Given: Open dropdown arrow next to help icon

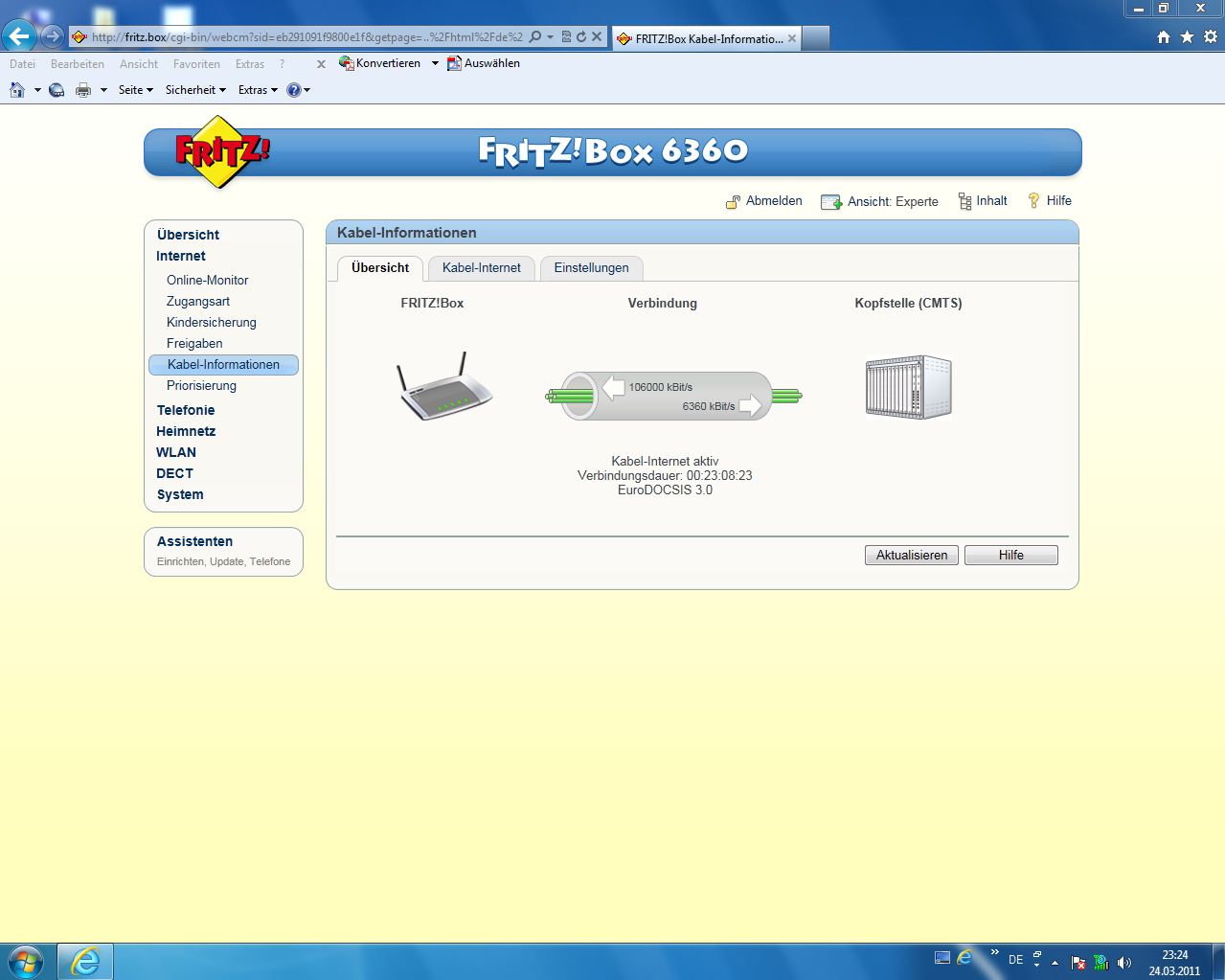Looking at the screenshot, I should click(x=307, y=90).
